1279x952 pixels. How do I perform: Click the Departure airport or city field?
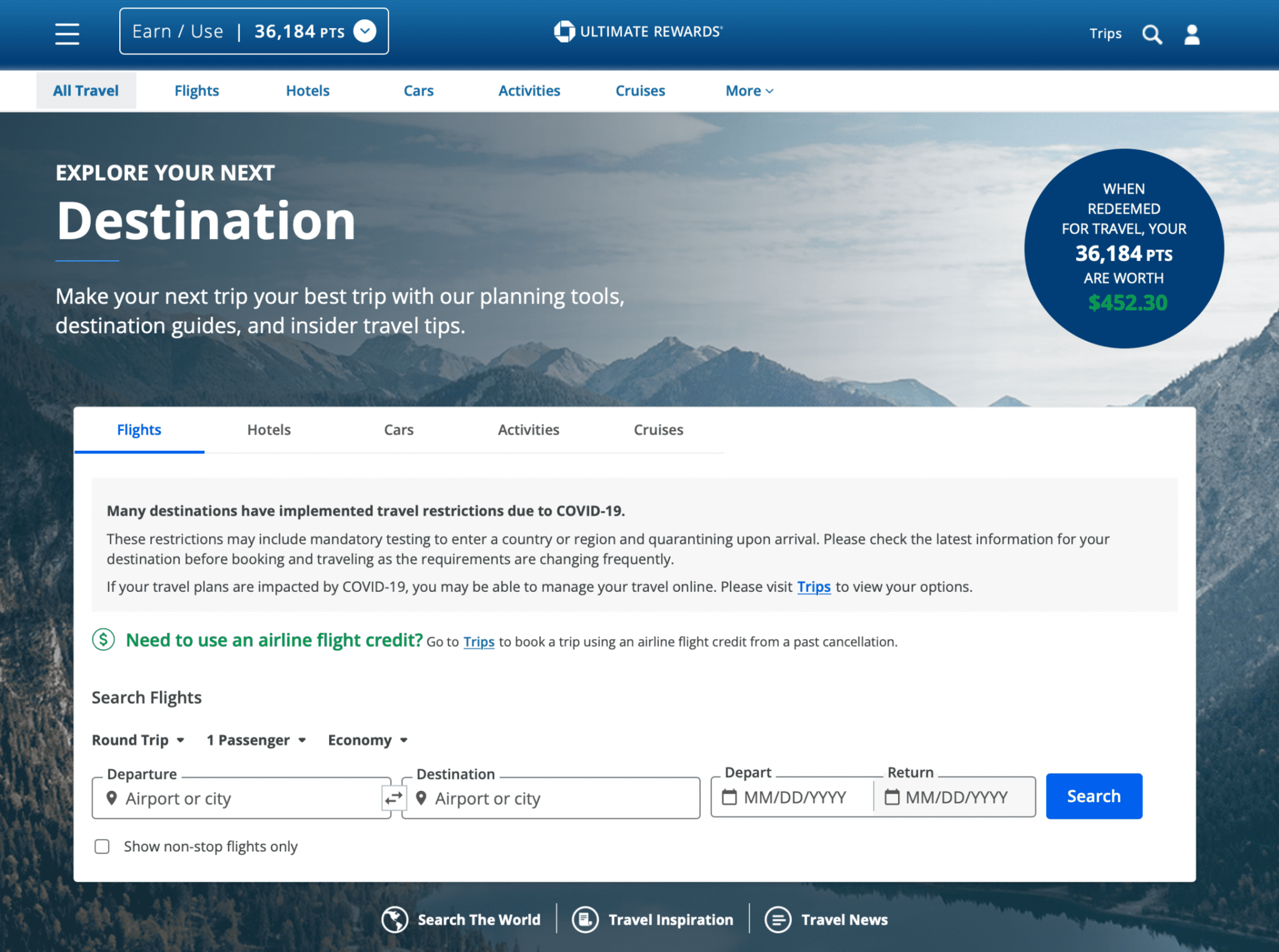tap(242, 798)
